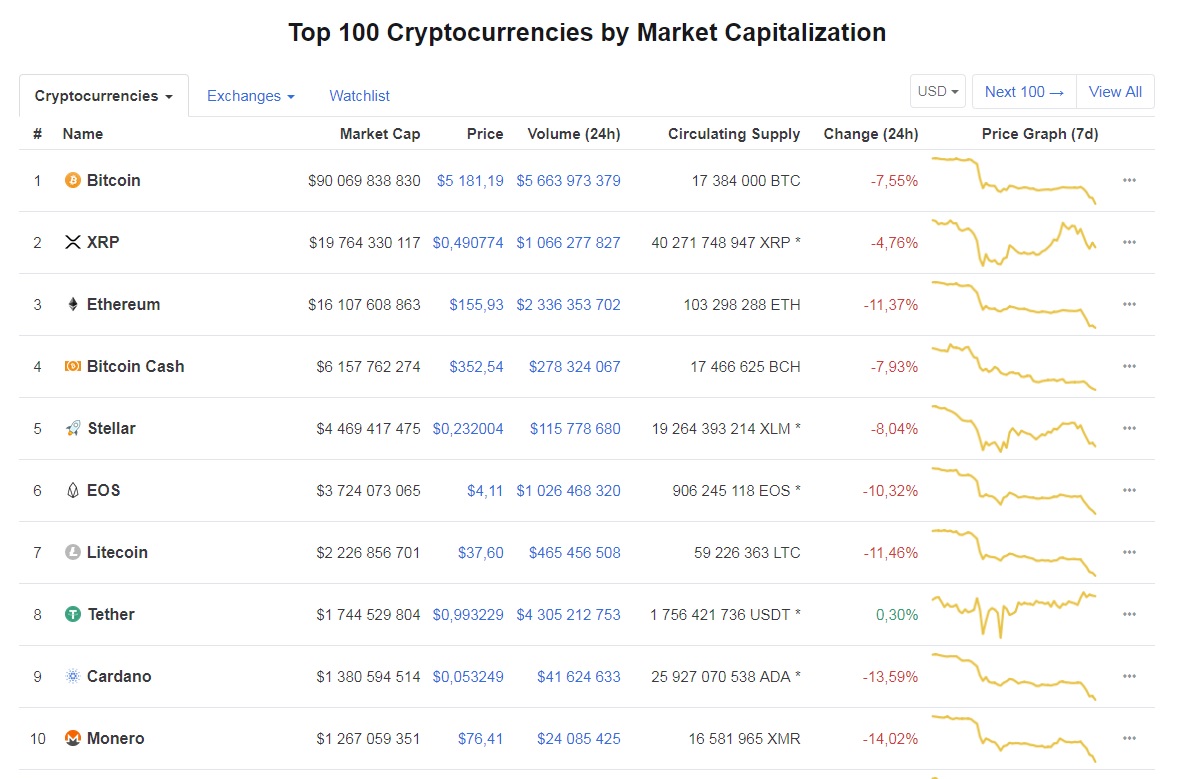
Task: Click the View All link
Action: (x=1115, y=91)
